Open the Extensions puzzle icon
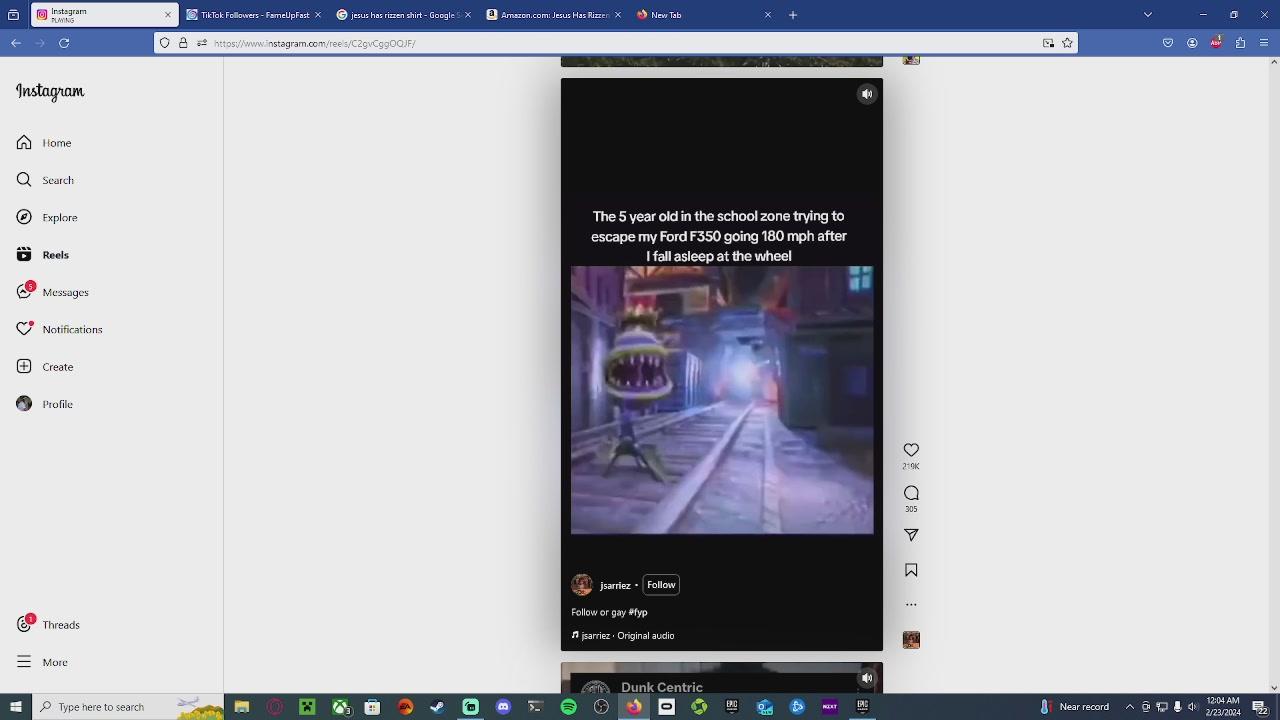The height and width of the screenshot is (720, 1280). pos(1240,43)
